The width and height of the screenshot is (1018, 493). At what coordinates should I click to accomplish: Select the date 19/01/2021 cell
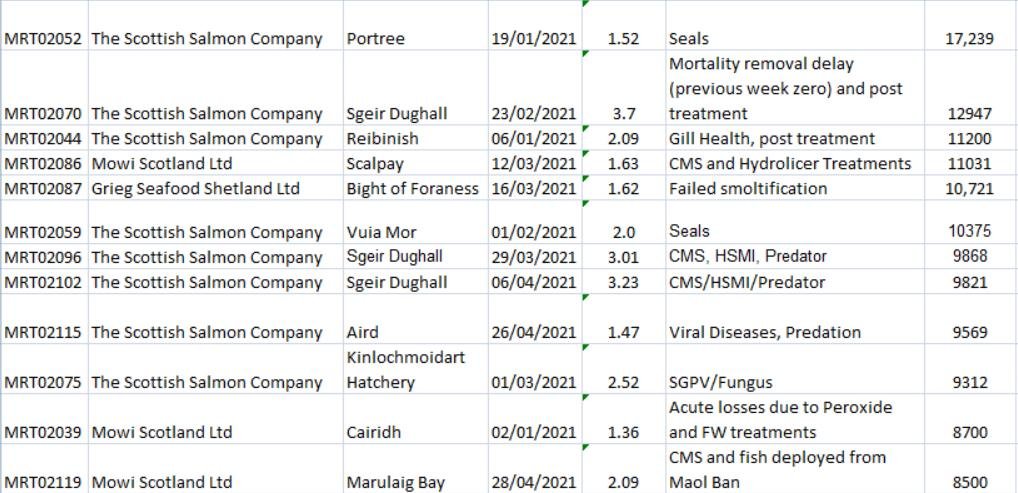coord(534,39)
